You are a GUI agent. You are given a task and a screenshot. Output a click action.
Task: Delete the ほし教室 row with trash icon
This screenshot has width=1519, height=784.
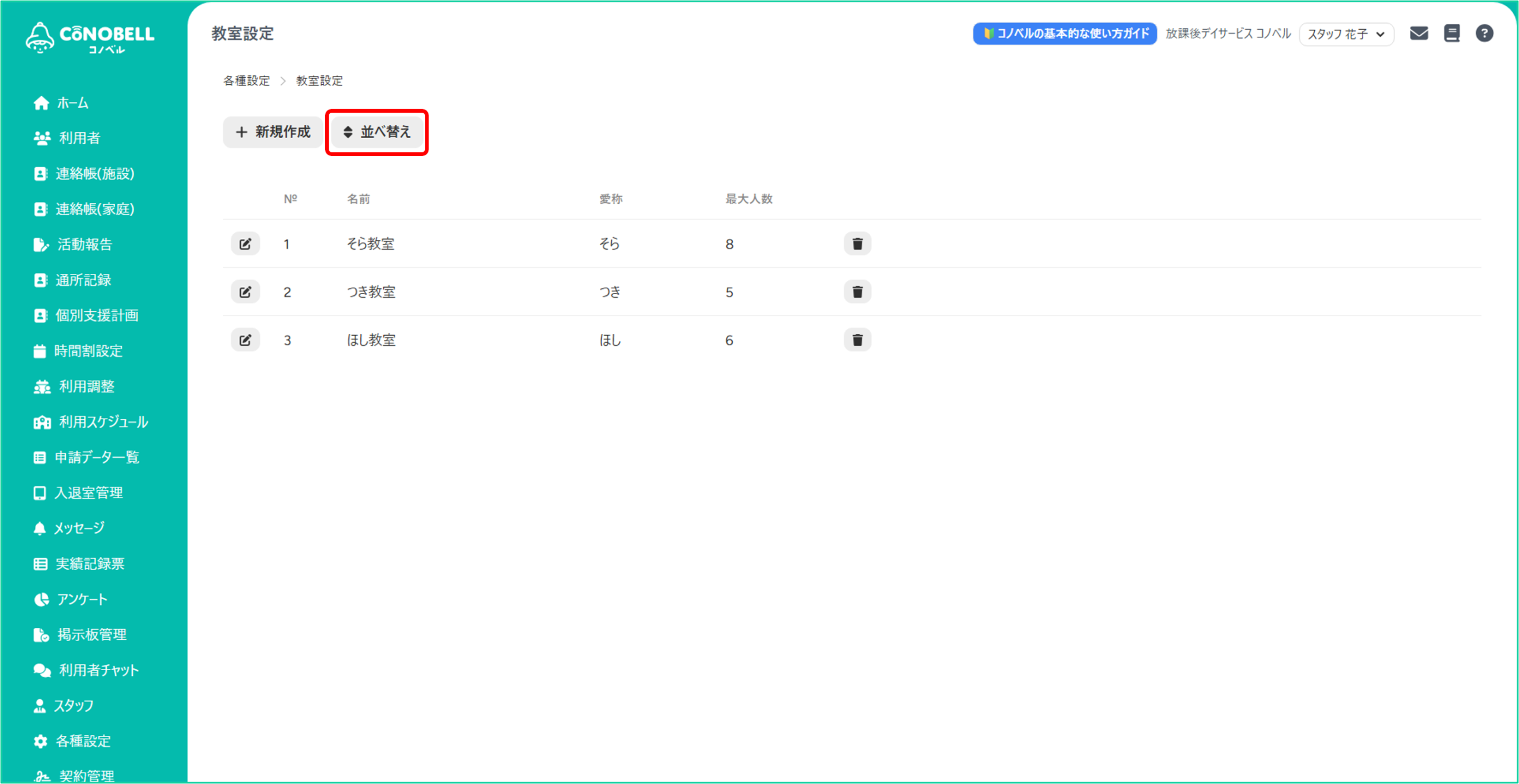(857, 340)
